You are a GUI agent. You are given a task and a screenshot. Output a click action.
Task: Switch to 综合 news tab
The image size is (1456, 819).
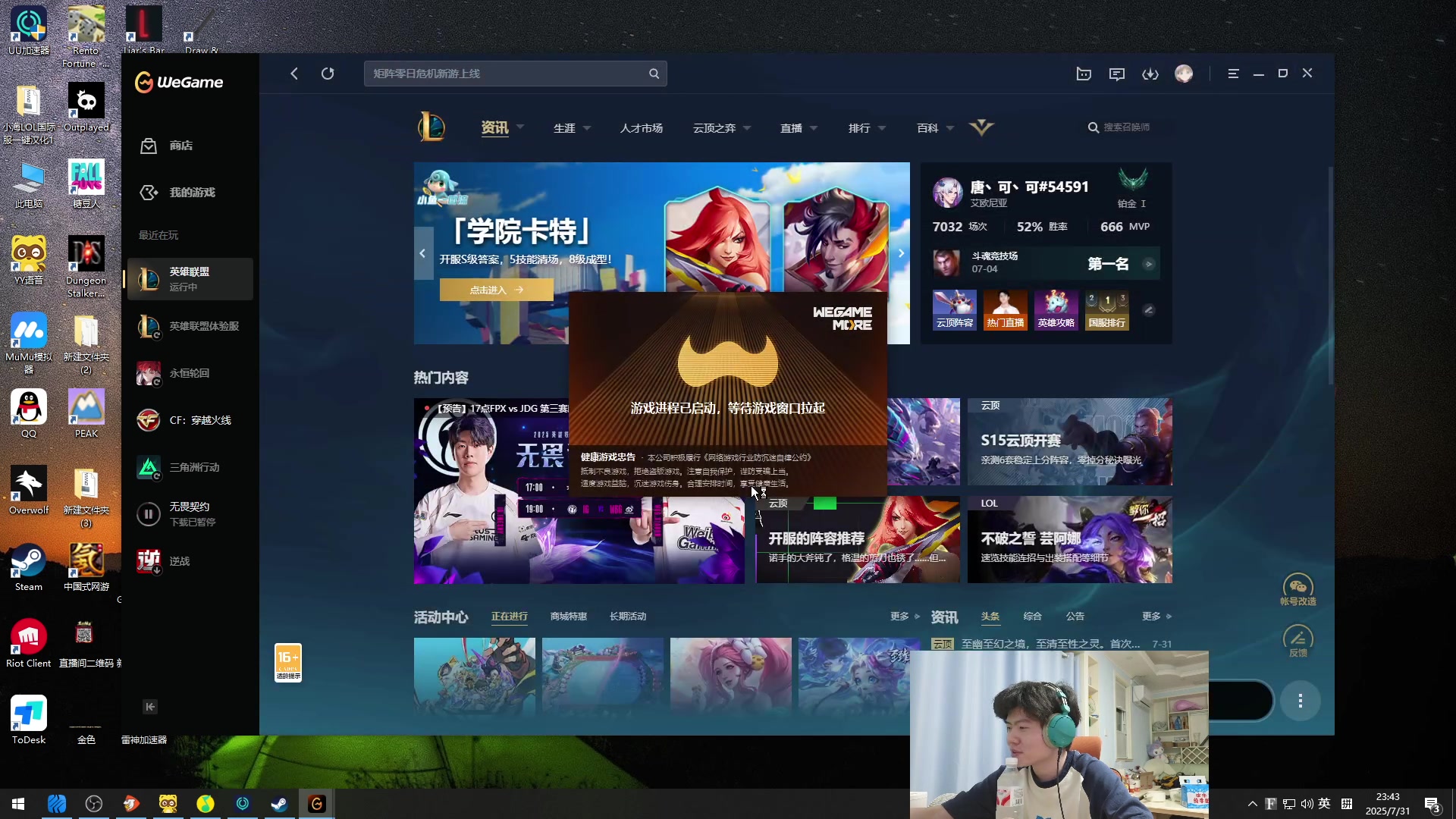tap(1033, 617)
